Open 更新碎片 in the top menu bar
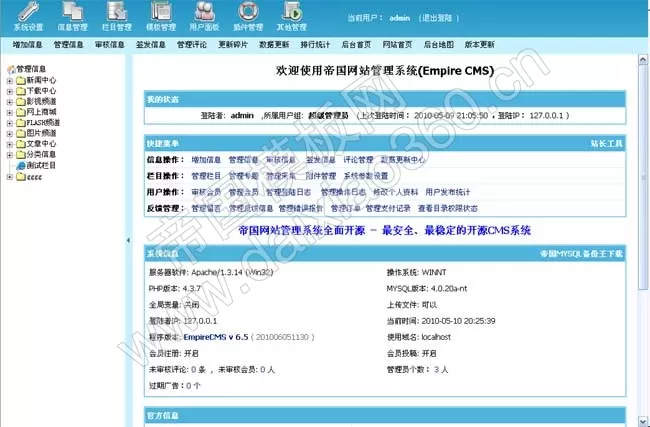This screenshot has height=427, width=650. click(x=233, y=44)
